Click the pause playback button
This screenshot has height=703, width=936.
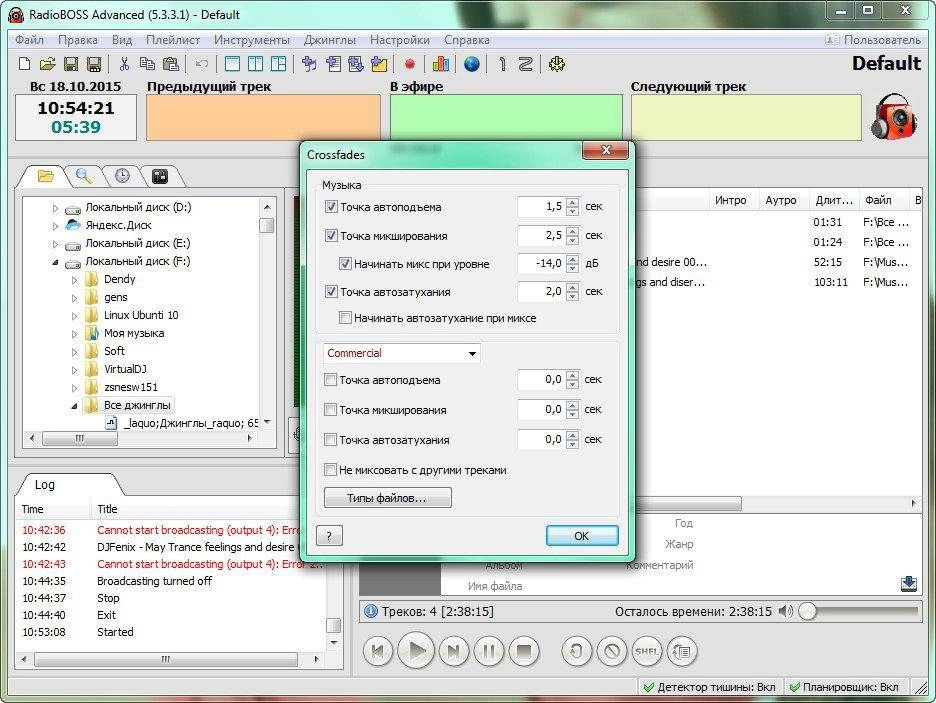[x=489, y=651]
